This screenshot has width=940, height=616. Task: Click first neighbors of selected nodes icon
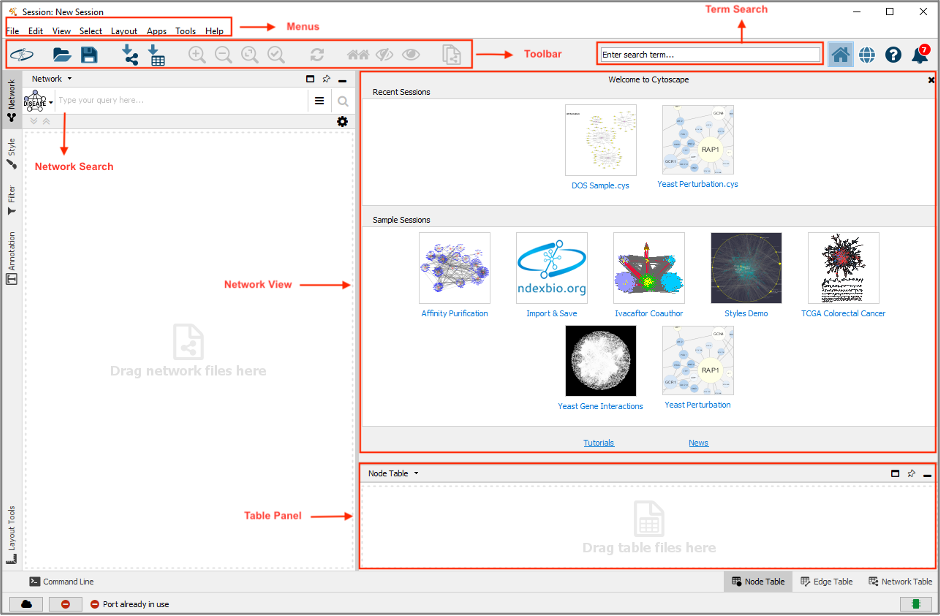(x=358, y=55)
